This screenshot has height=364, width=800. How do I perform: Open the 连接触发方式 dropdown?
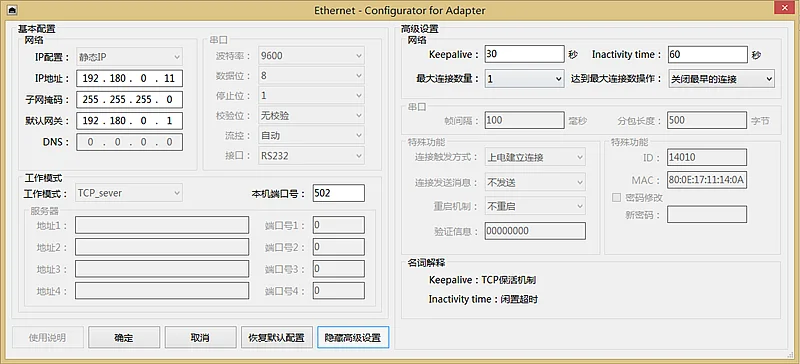(535, 157)
